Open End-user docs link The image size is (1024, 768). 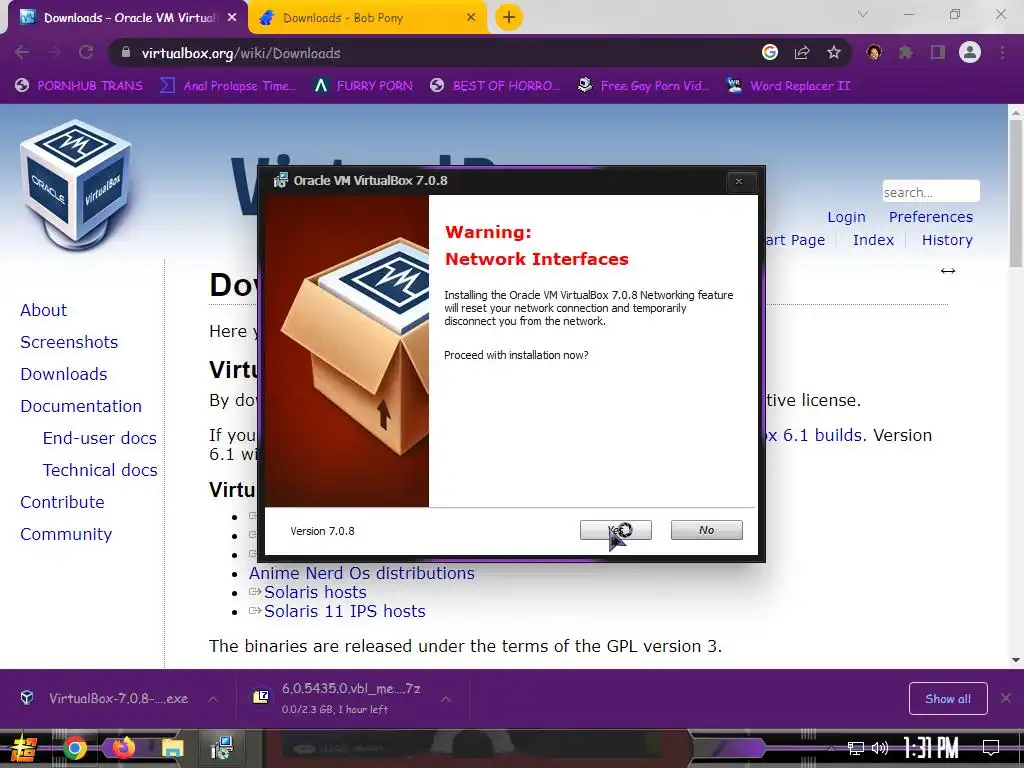pos(99,438)
